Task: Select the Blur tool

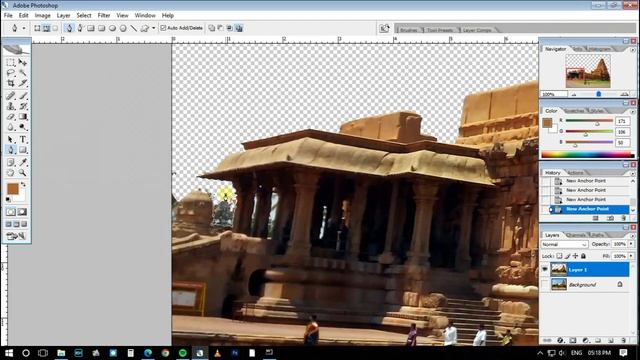Action: coord(11,127)
